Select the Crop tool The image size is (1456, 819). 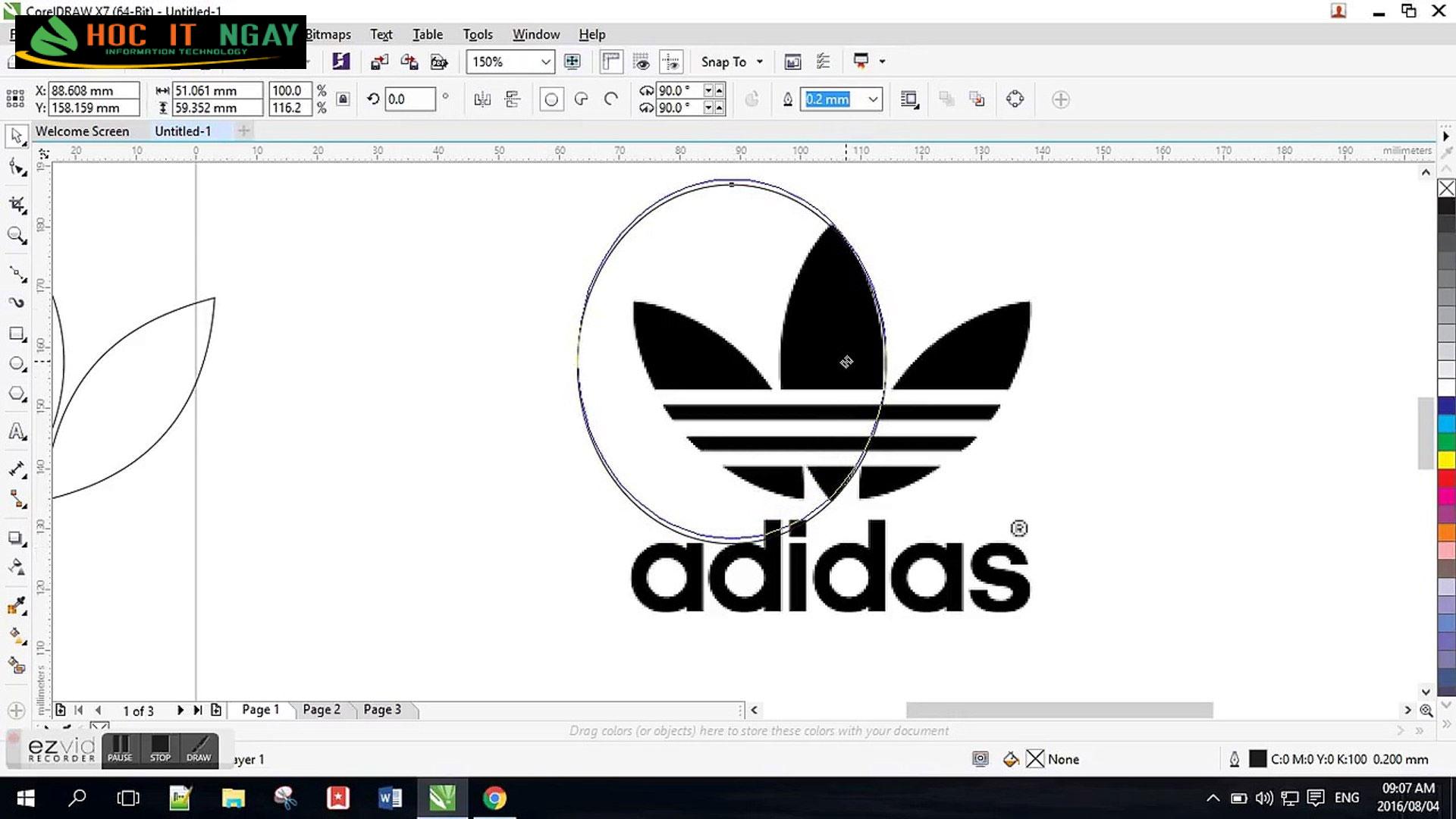point(16,205)
